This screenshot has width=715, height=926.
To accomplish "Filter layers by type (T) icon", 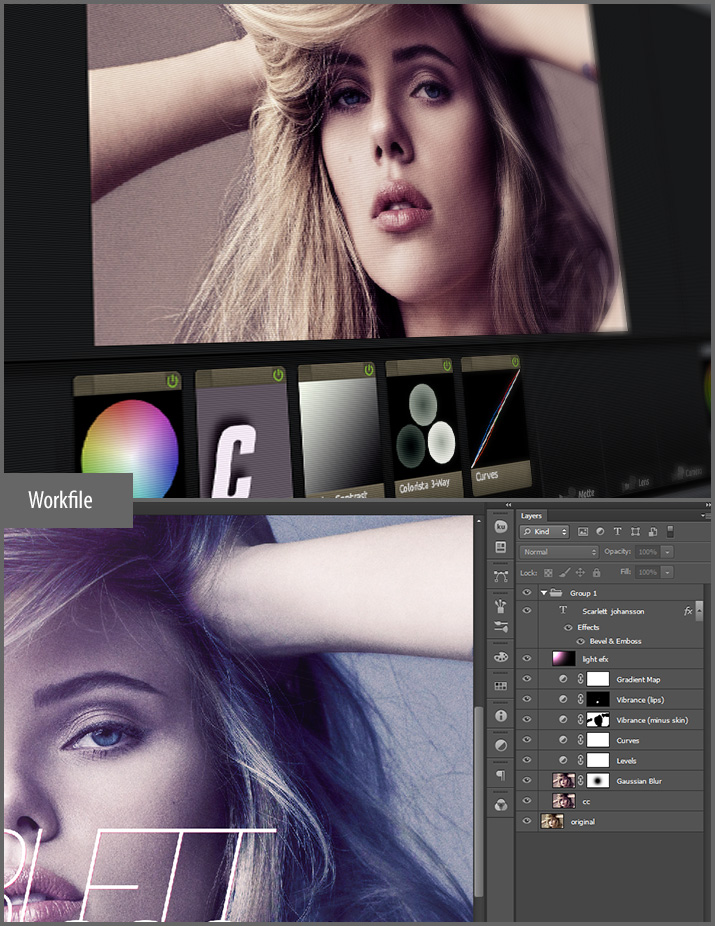I will click(617, 532).
